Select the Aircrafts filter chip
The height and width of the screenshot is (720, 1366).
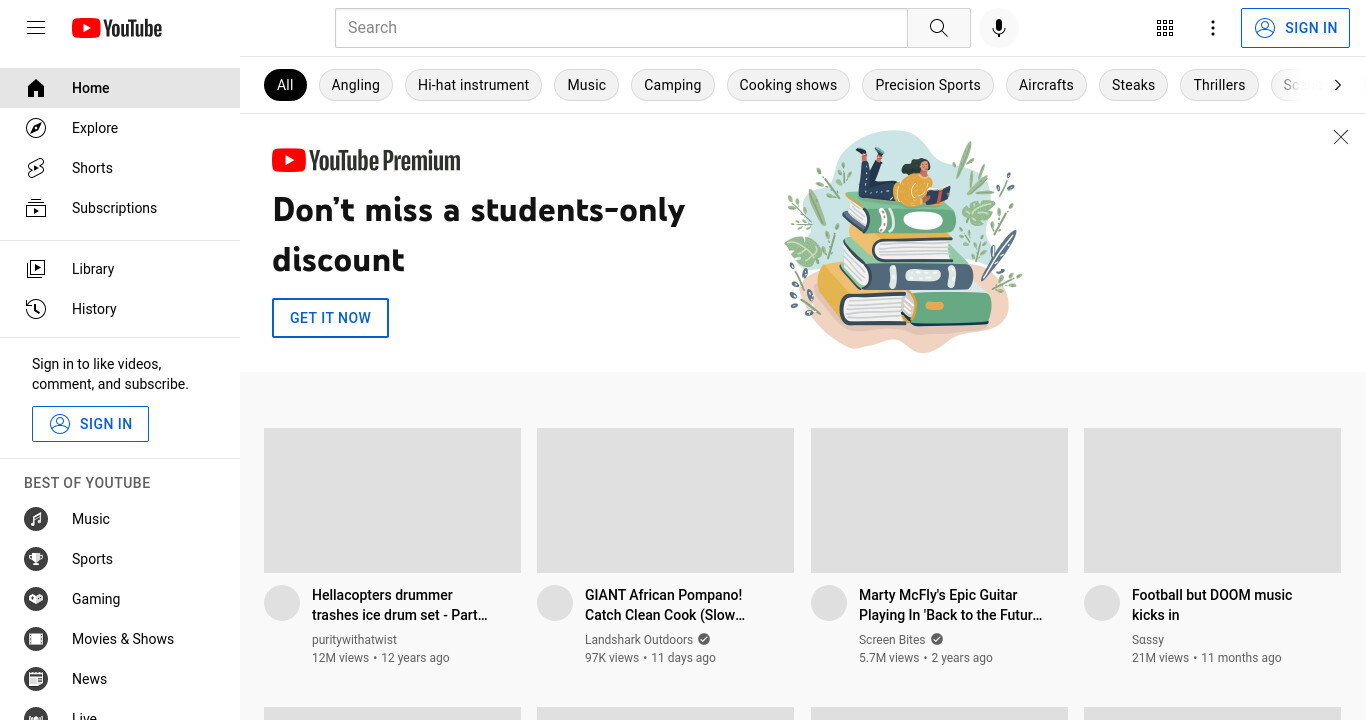click(1046, 85)
